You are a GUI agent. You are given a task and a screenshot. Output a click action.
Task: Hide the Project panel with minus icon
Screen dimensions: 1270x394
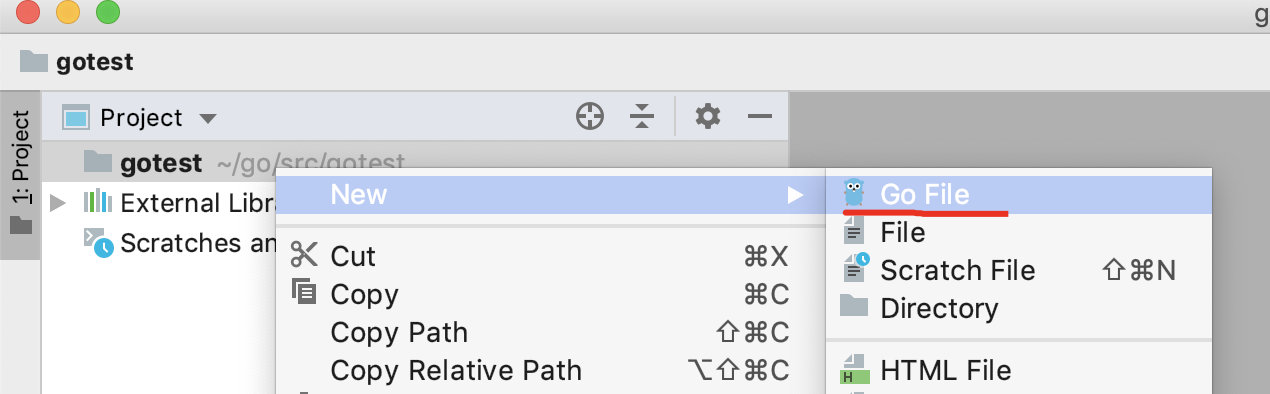(x=760, y=117)
